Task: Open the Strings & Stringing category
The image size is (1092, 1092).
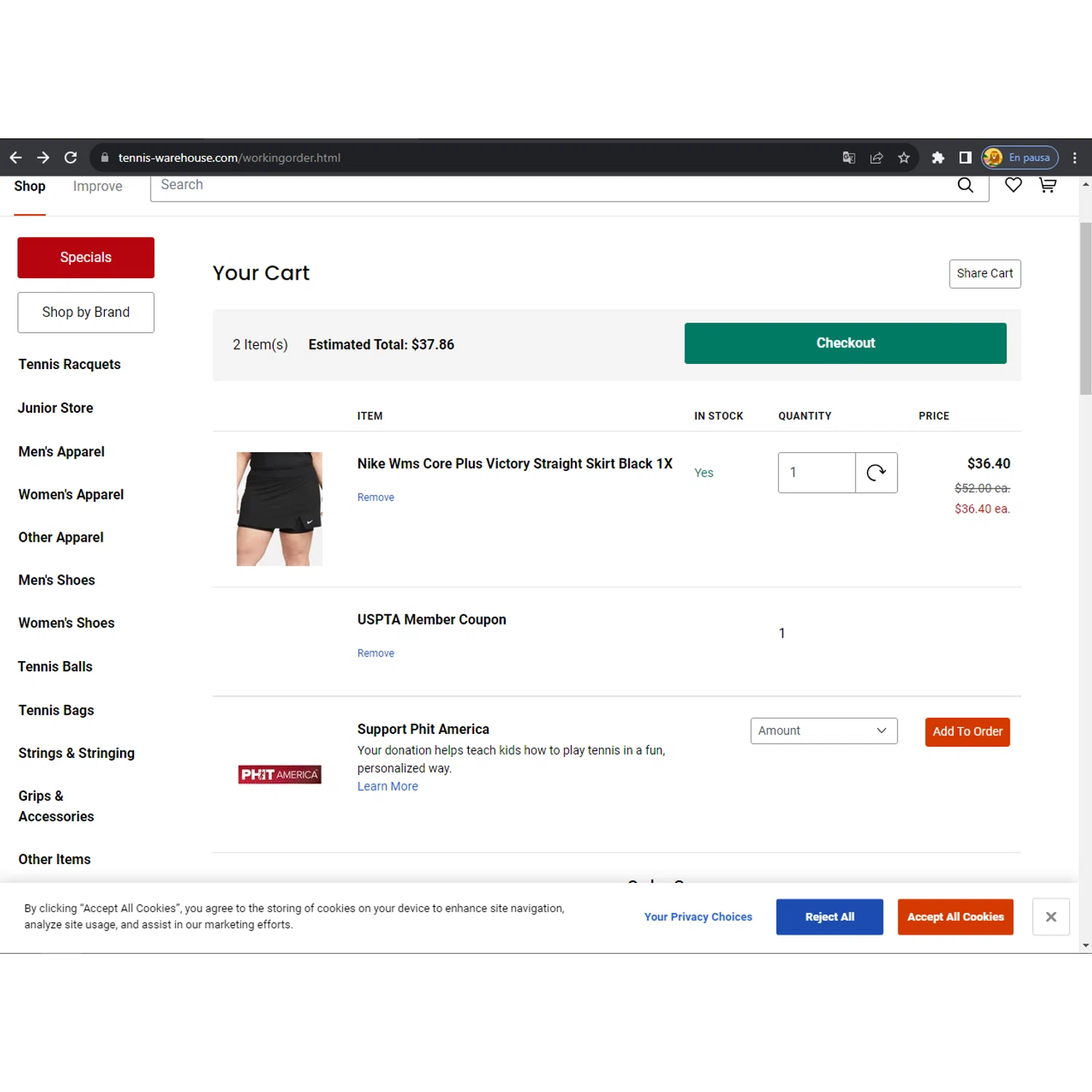Action: point(76,753)
